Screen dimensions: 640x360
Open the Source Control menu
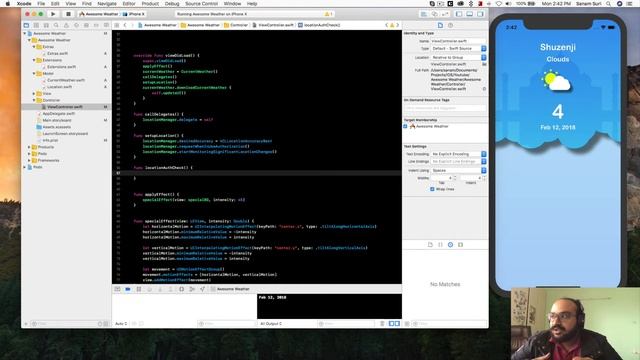202,4
